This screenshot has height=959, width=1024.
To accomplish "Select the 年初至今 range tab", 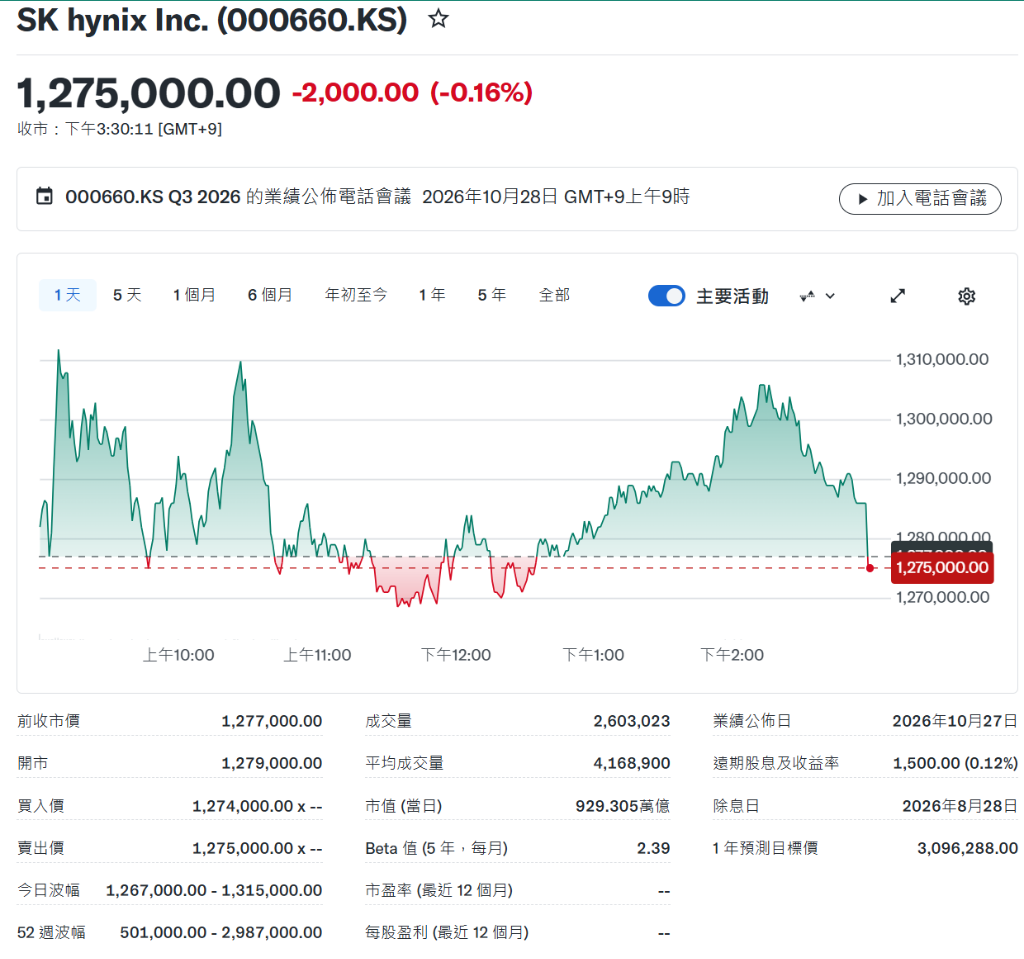I will click(x=356, y=295).
